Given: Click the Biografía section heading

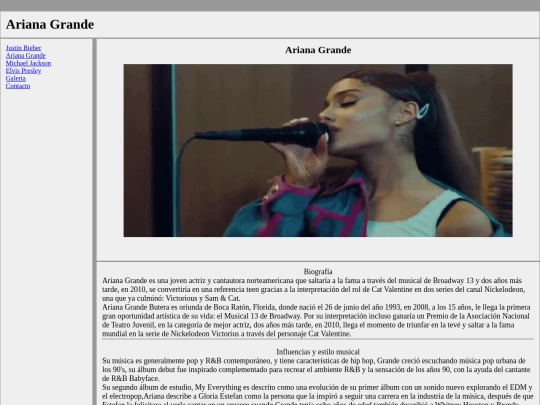Looking at the screenshot, I should [x=318, y=271].
